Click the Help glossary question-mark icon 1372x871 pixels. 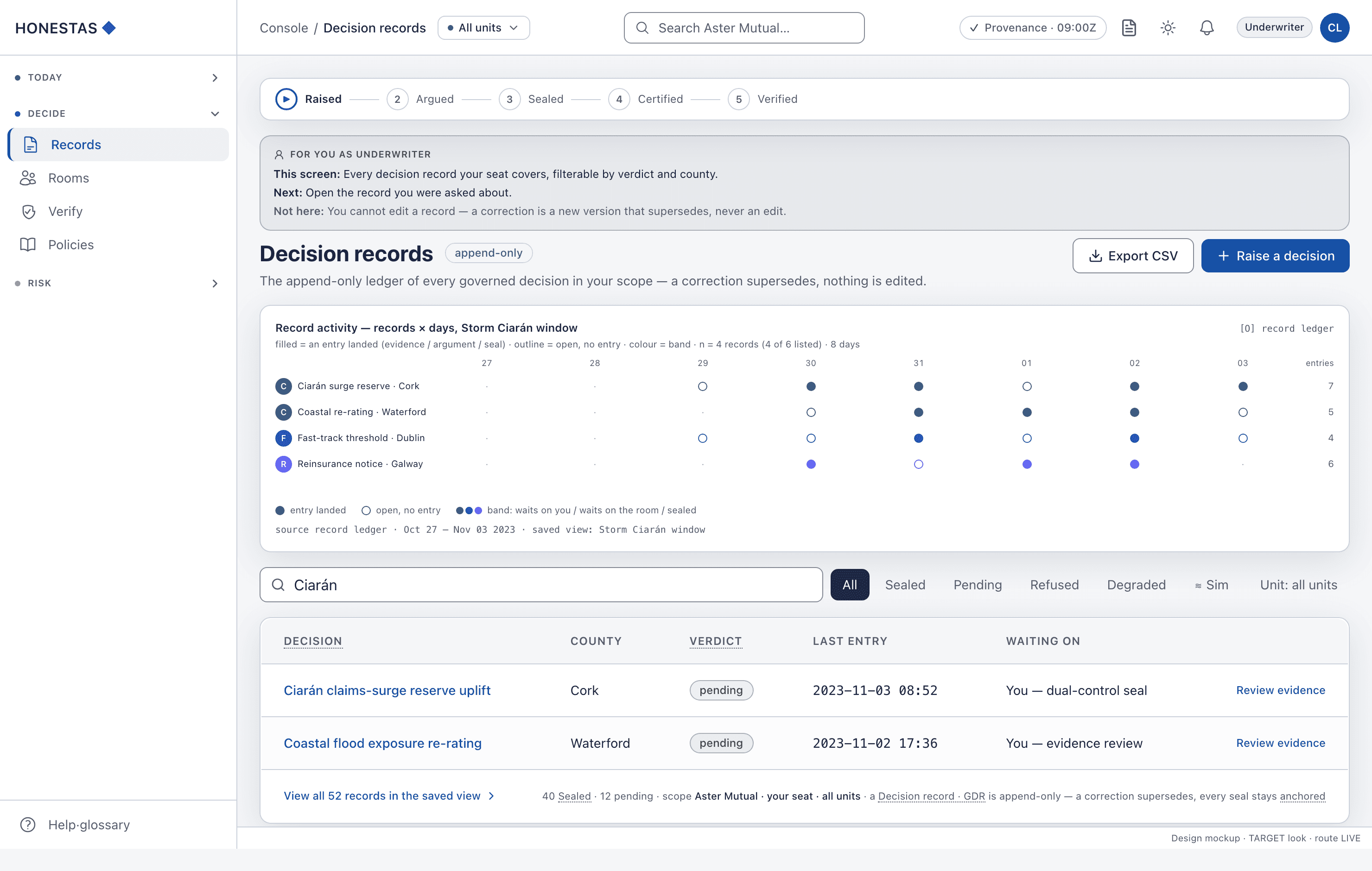pyautogui.click(x=28, y=825)
